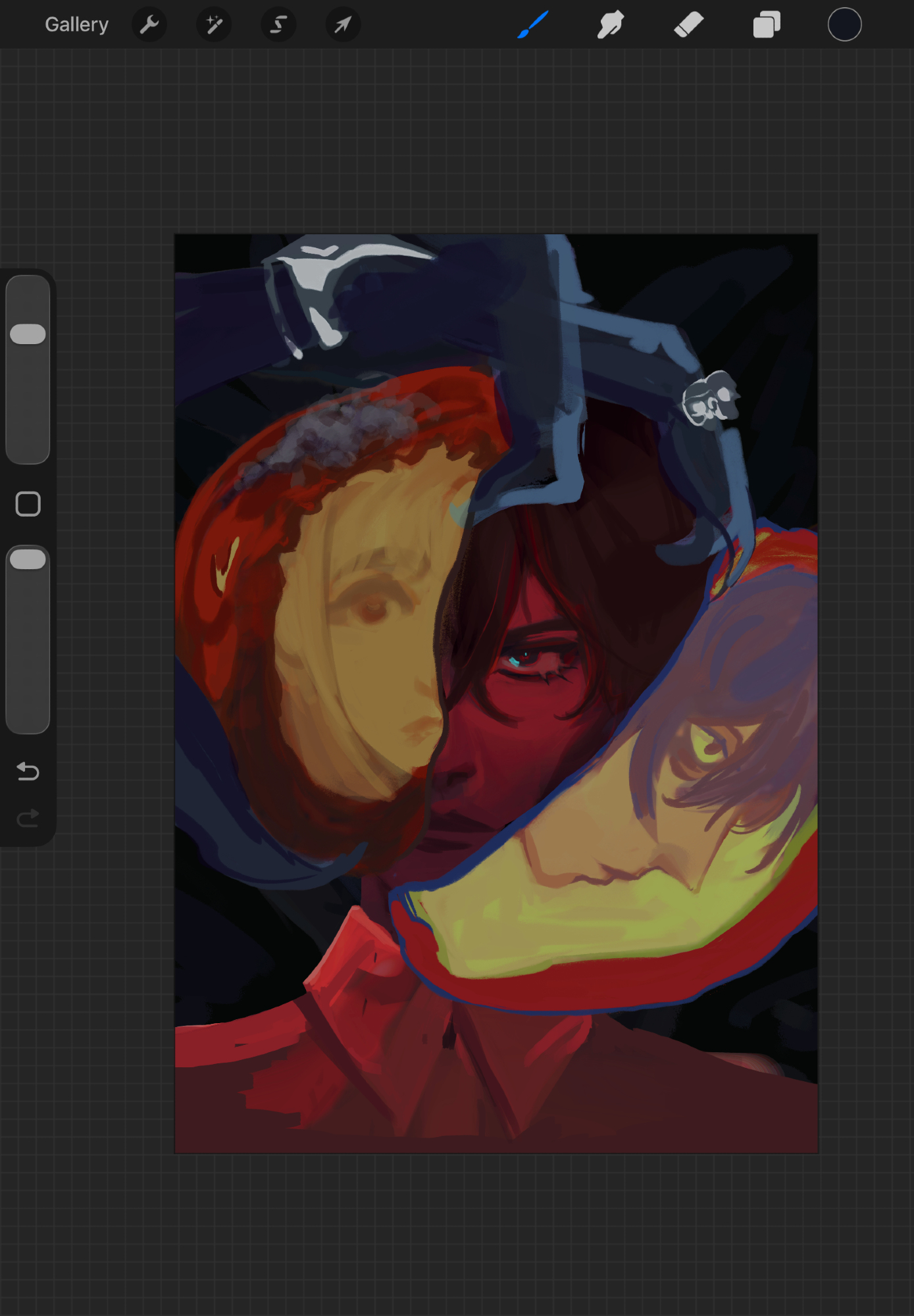
Task: Click the brush opacity slider handle
Action: (x=28, y=559)
